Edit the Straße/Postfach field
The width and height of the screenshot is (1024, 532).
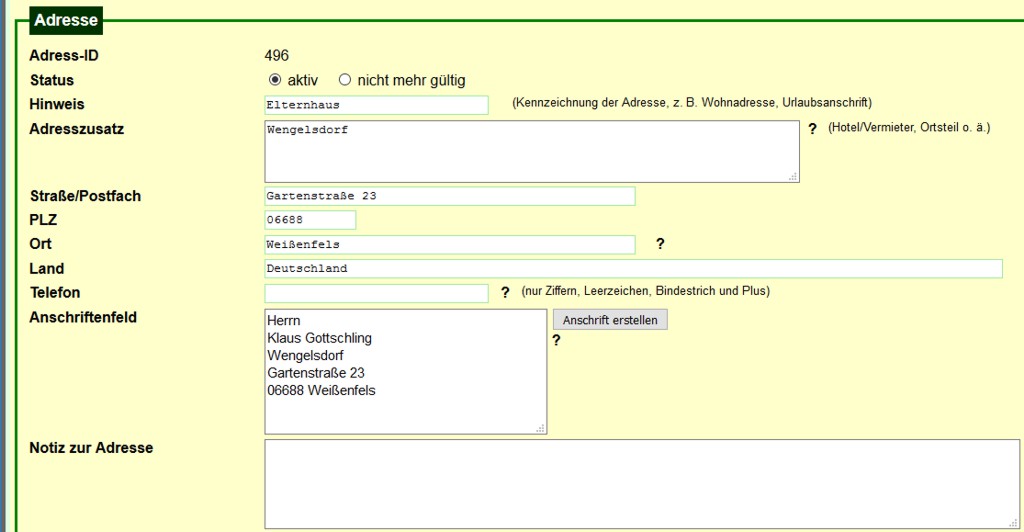(x=449, y=196)
